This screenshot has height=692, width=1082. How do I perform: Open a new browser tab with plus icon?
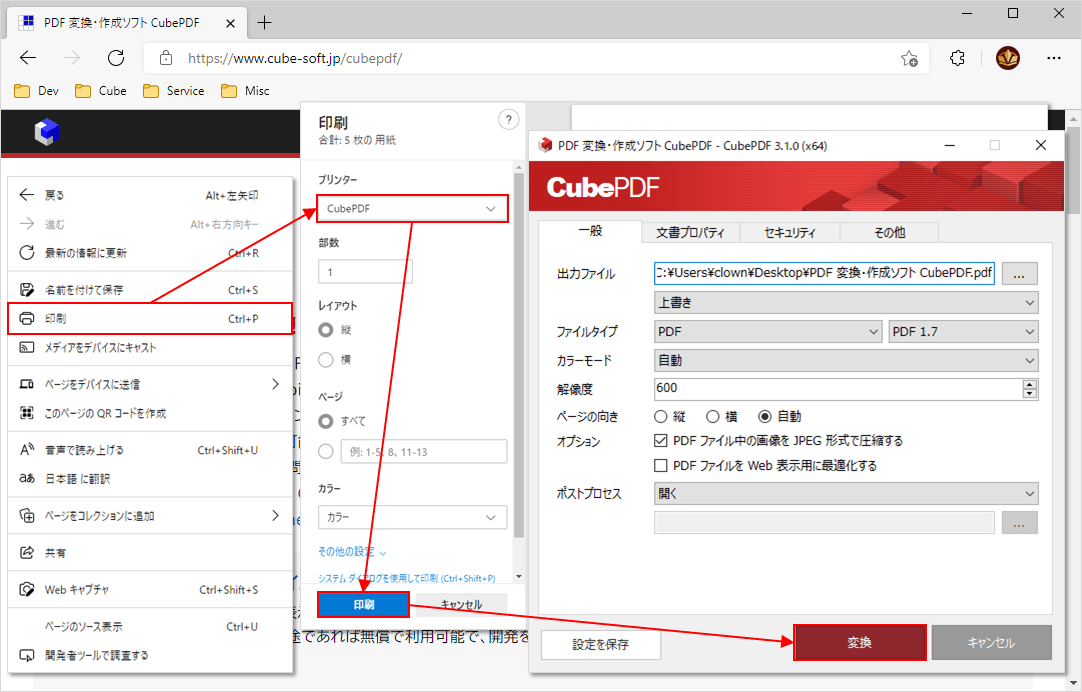[x=264, y=20]
